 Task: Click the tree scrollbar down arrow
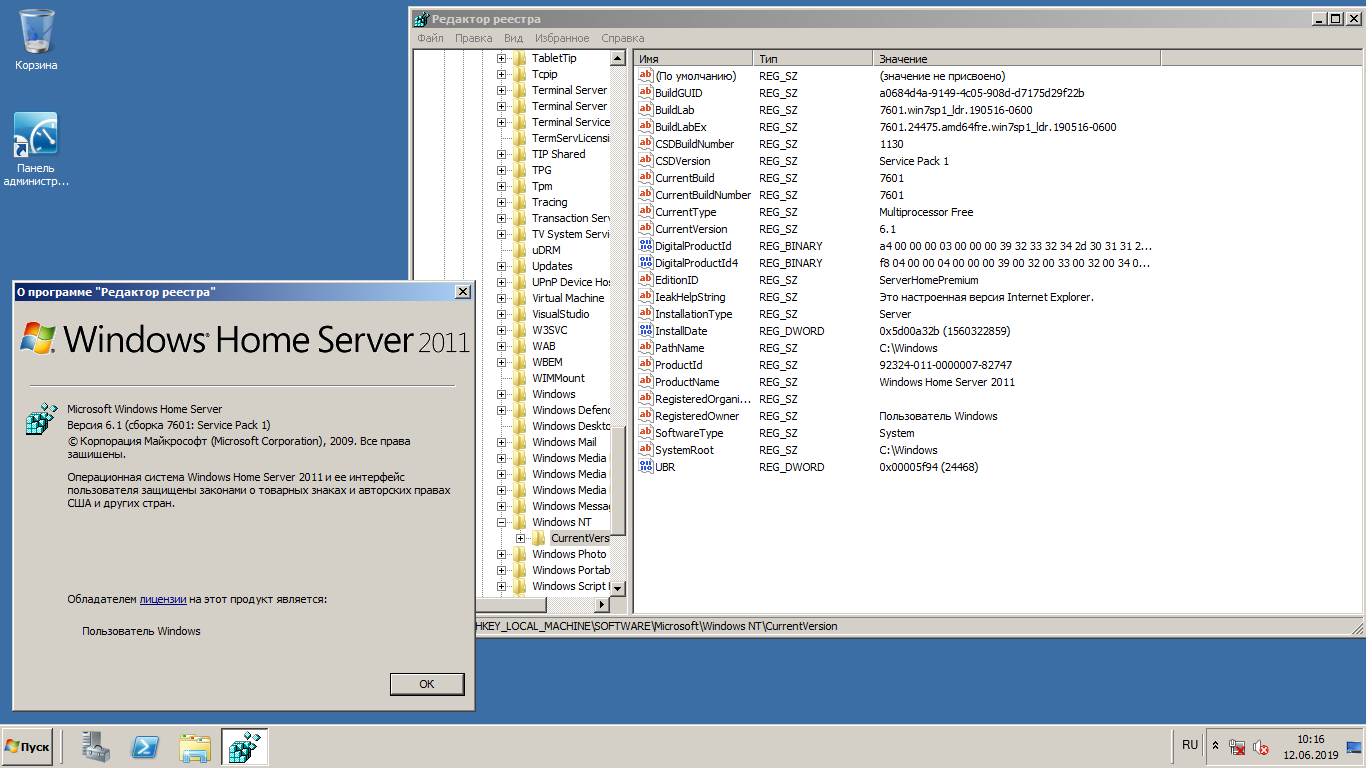617,588
